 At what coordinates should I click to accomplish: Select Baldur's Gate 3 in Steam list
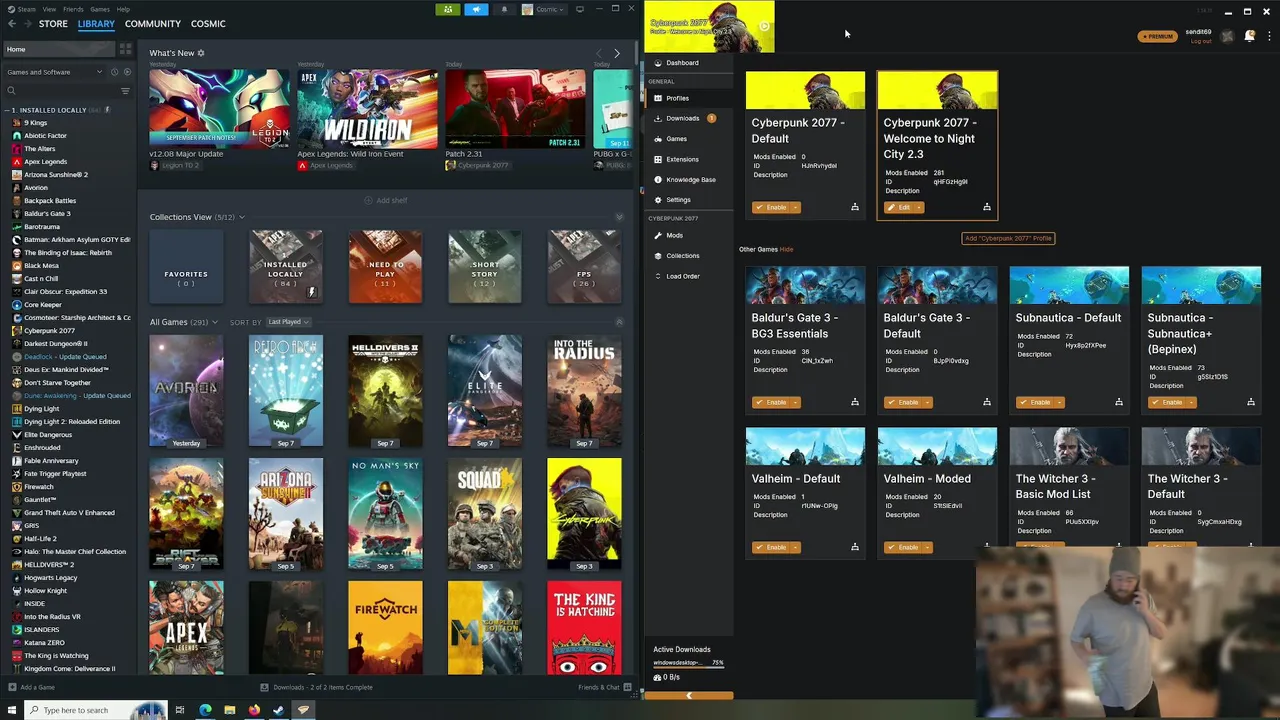click(47, 214)
